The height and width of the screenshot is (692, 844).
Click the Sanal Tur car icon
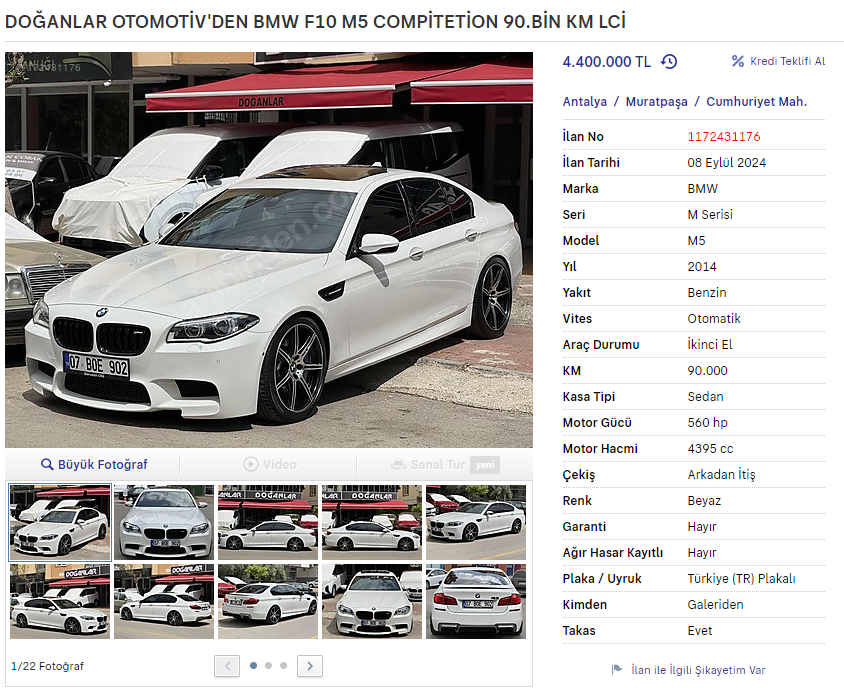(x=398, y=464)
